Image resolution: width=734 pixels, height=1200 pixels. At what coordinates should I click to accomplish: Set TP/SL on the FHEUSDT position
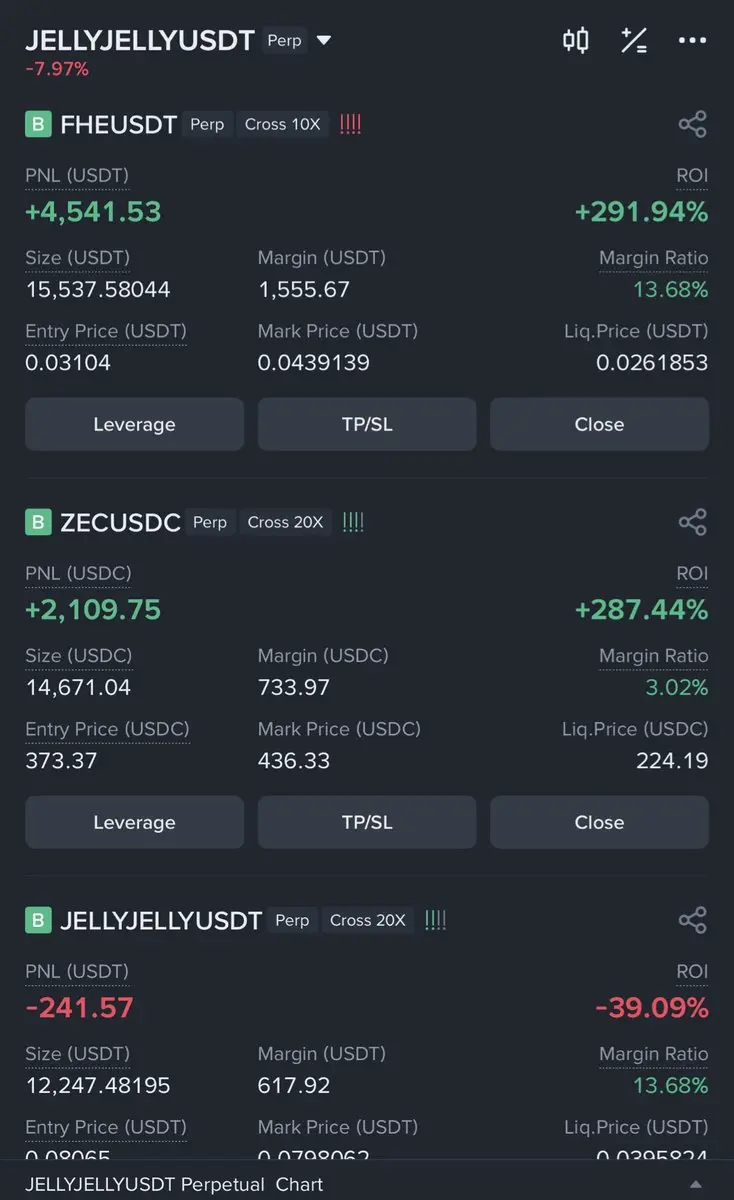tap(367, 424)
